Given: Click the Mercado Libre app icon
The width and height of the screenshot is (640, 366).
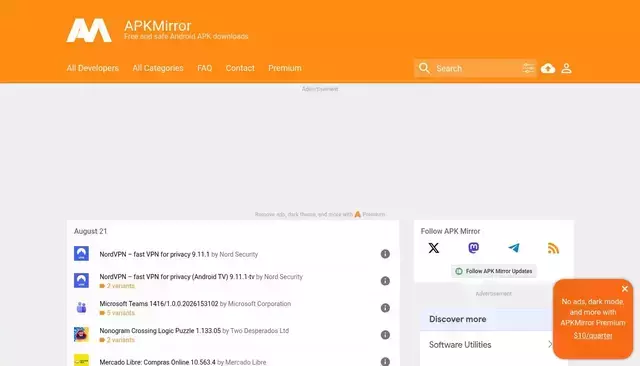Looking at the screenshot, I should point(81,360).
